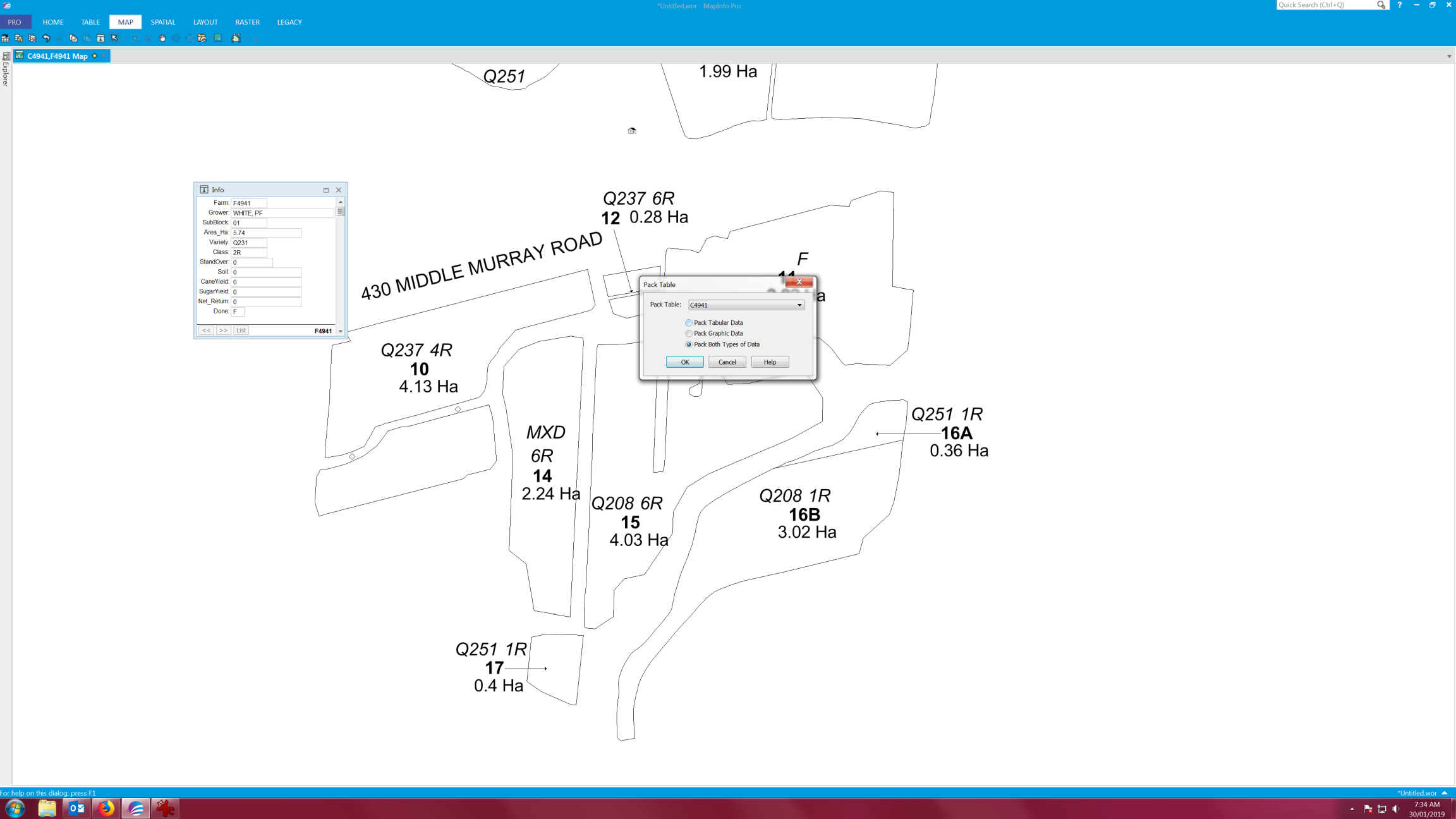The width and height of the screenshot is (1456, 819).
Task: Open the TABLE ribbon tab
Action: [90, 22]
